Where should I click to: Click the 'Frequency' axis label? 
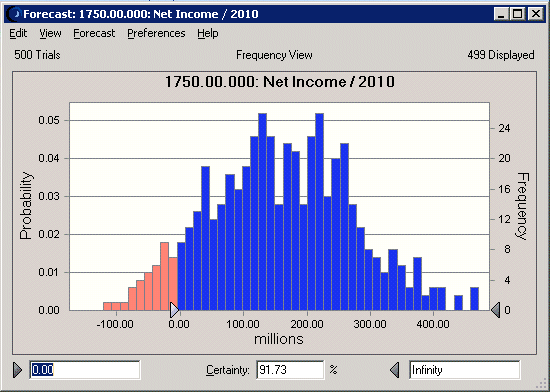tap(522, 206)
